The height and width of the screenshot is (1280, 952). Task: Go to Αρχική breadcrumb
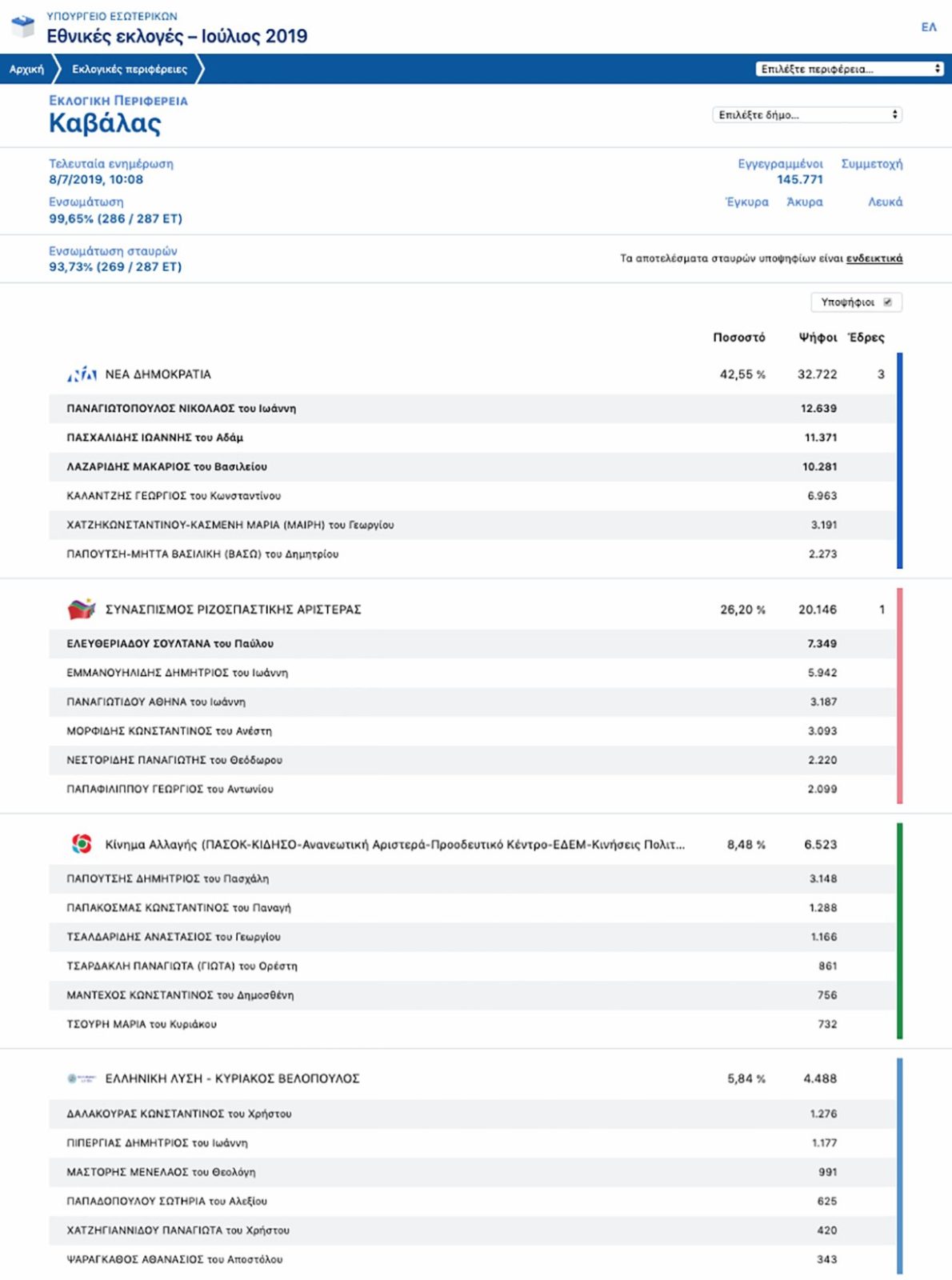point(26,69)
